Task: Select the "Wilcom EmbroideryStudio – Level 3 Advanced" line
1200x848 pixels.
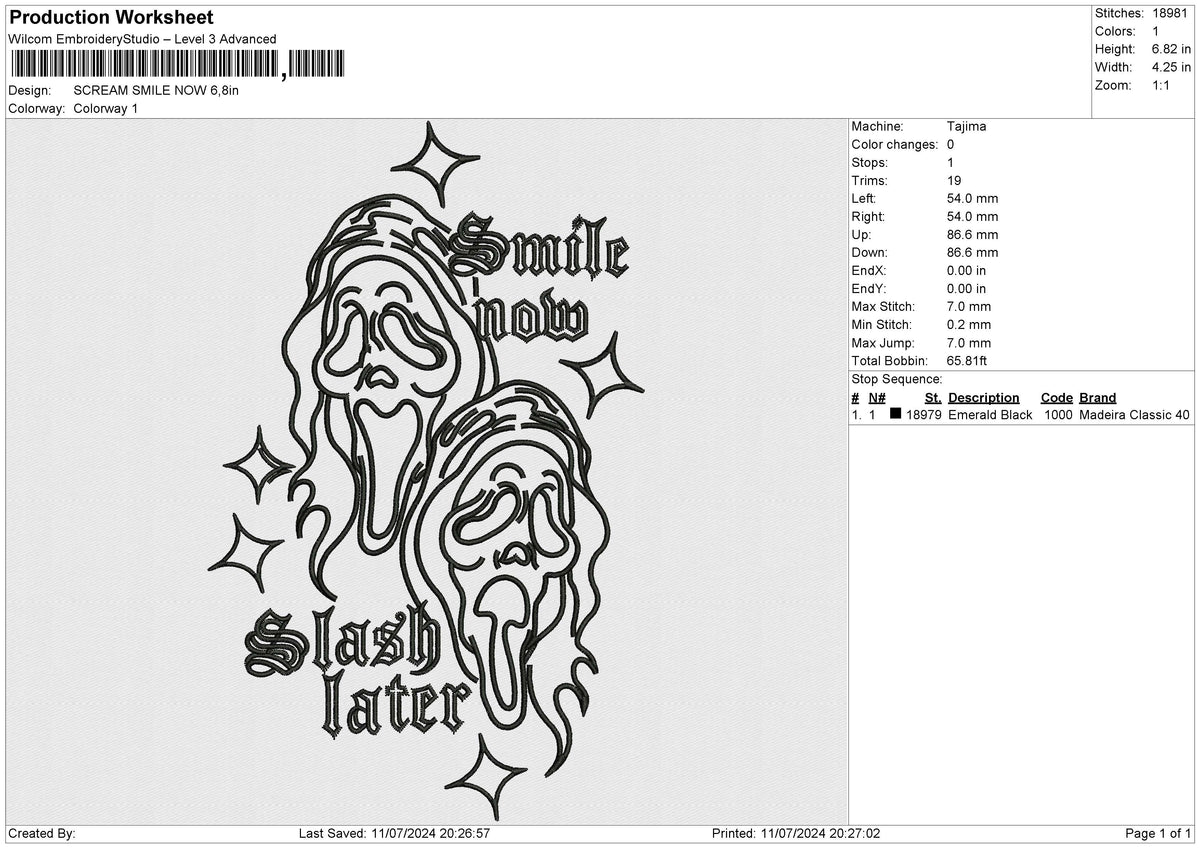Action: coord(142,39)
